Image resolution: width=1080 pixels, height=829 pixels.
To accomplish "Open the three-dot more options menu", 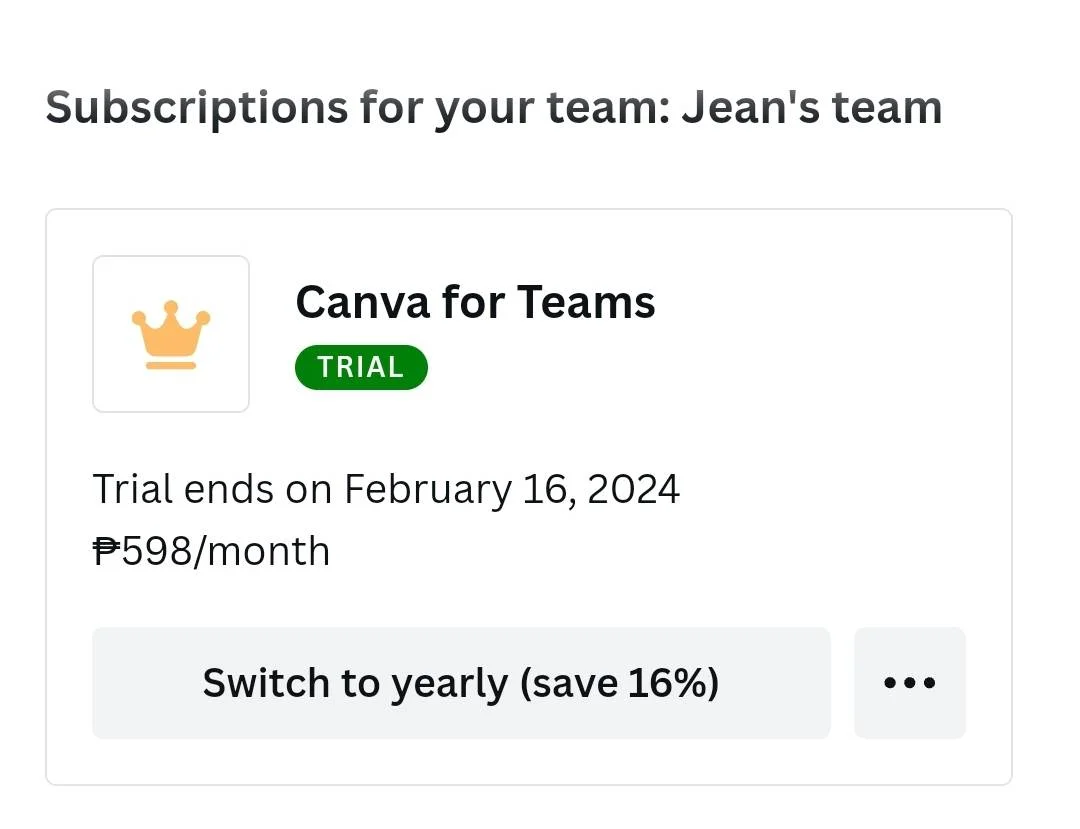I will point(910,683).
